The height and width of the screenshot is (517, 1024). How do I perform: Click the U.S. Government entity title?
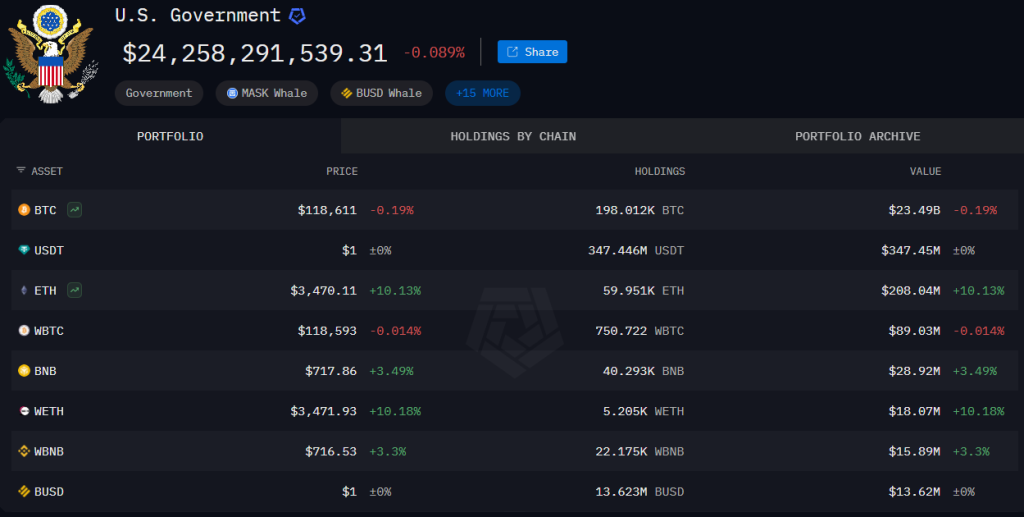(x=198, y=15)
